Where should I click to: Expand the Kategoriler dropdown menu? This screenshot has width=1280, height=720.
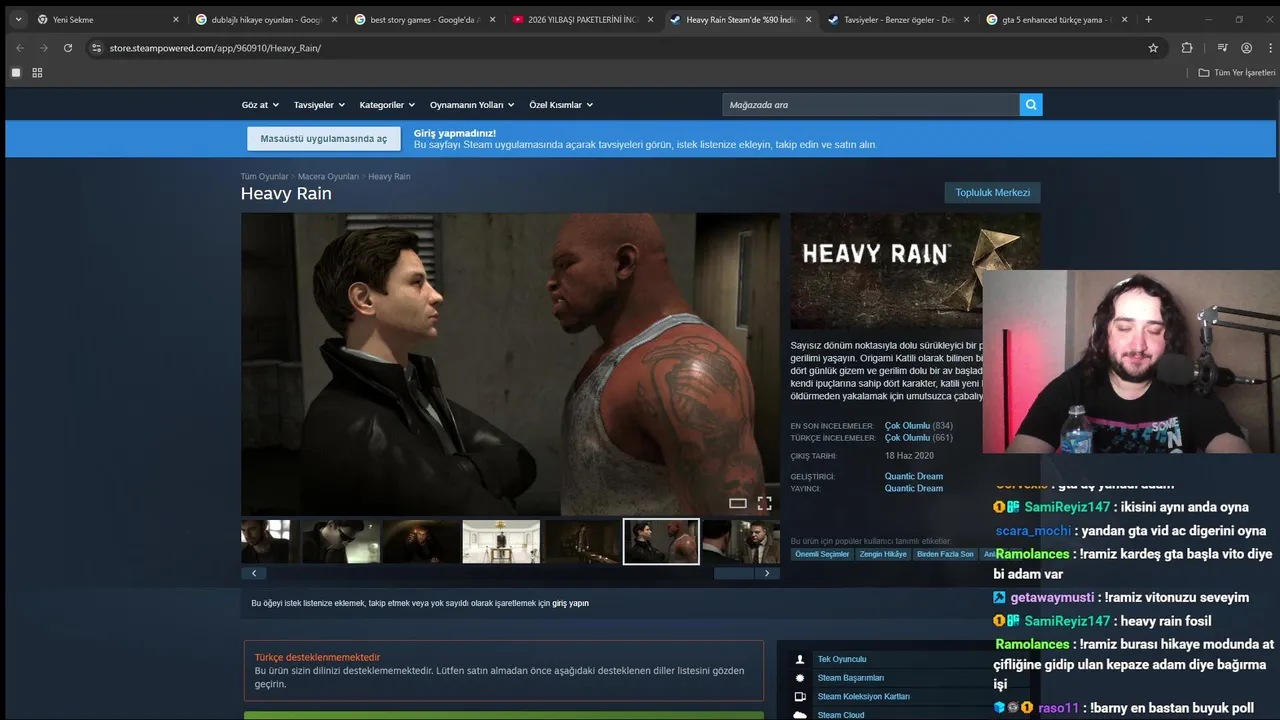[387, 105]
